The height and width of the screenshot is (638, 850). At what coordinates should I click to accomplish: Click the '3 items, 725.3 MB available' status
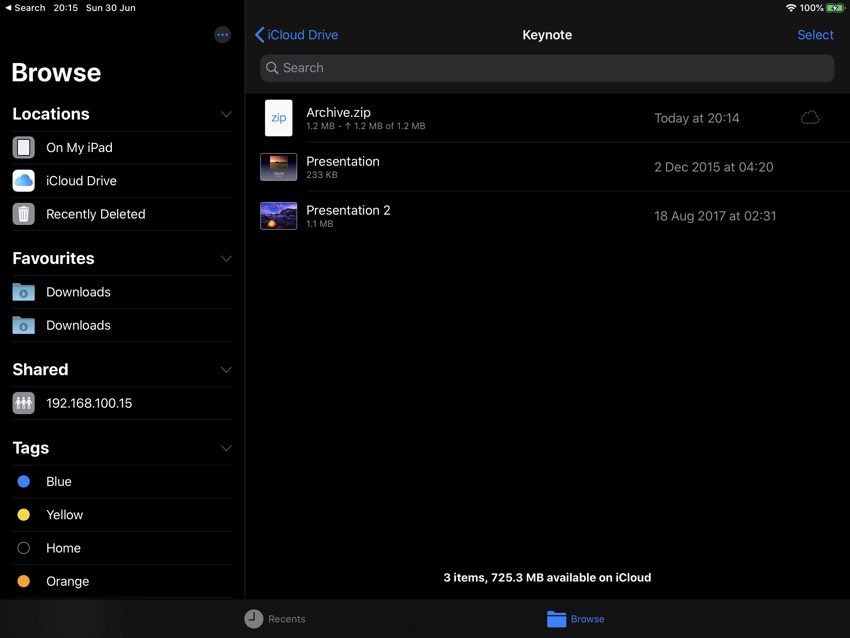point(547,577)
